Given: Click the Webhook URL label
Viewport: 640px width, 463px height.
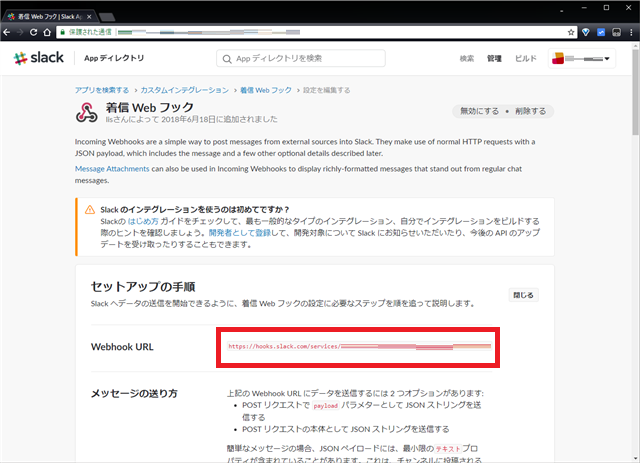Looking at the screenshot, I should 122,347.
